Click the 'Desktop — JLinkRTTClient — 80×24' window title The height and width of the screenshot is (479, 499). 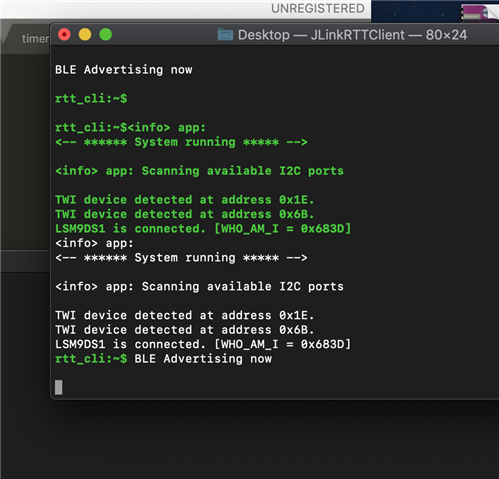352,35
